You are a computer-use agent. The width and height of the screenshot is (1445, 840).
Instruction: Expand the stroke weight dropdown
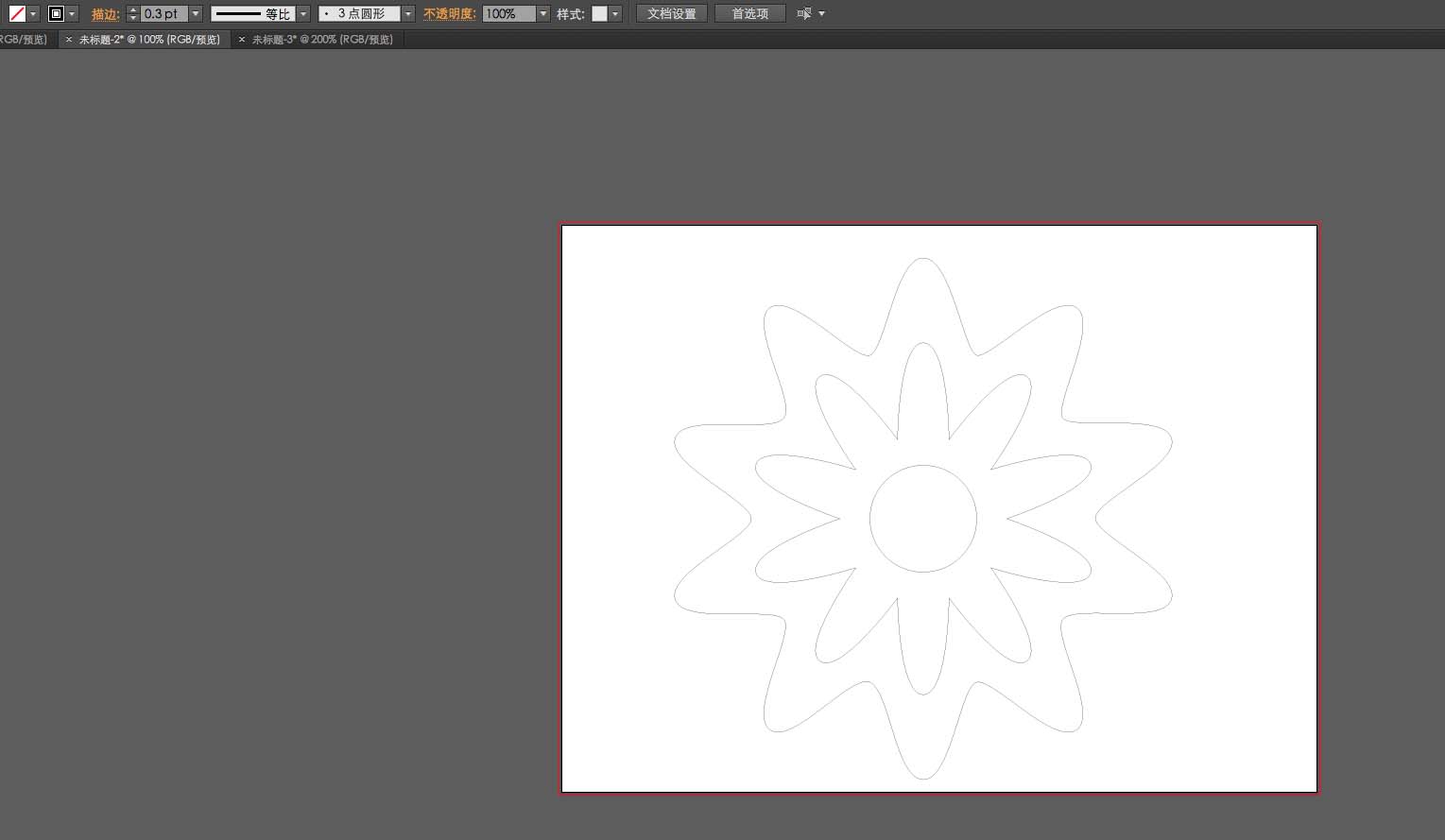196,14
